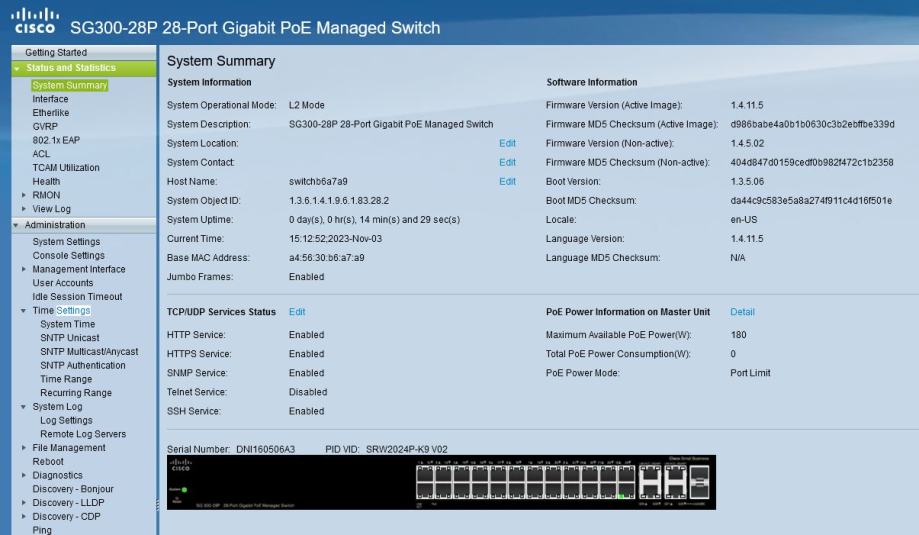Screen dimensions: 919x535
Task: Edit the System Location field
Action: (x=507, y=143)
